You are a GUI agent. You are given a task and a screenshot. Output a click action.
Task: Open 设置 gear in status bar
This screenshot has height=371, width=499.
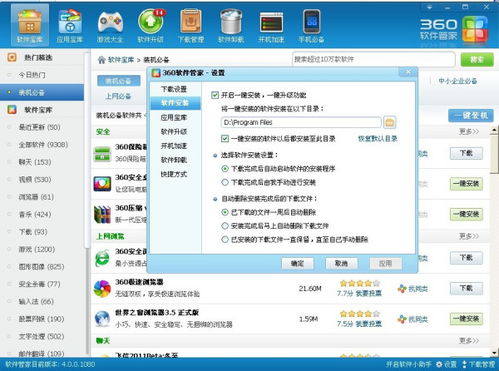(446, 364)
